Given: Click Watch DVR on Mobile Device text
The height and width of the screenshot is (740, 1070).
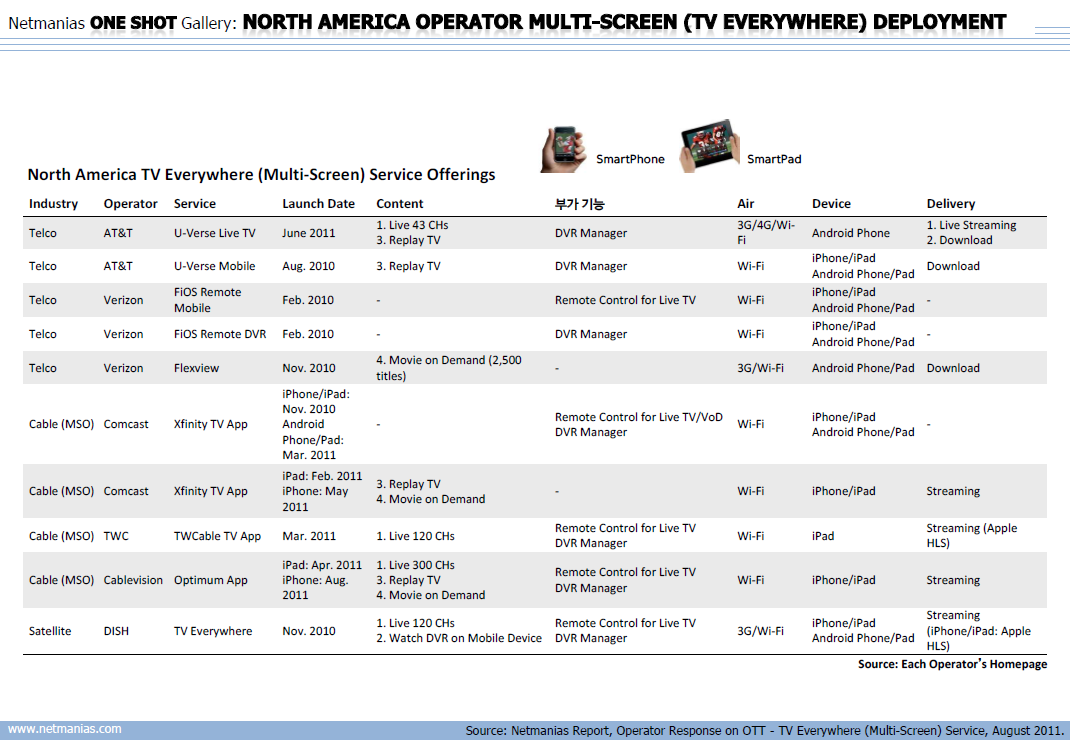Looking at the screenshot, I should (x=459, y=638).
